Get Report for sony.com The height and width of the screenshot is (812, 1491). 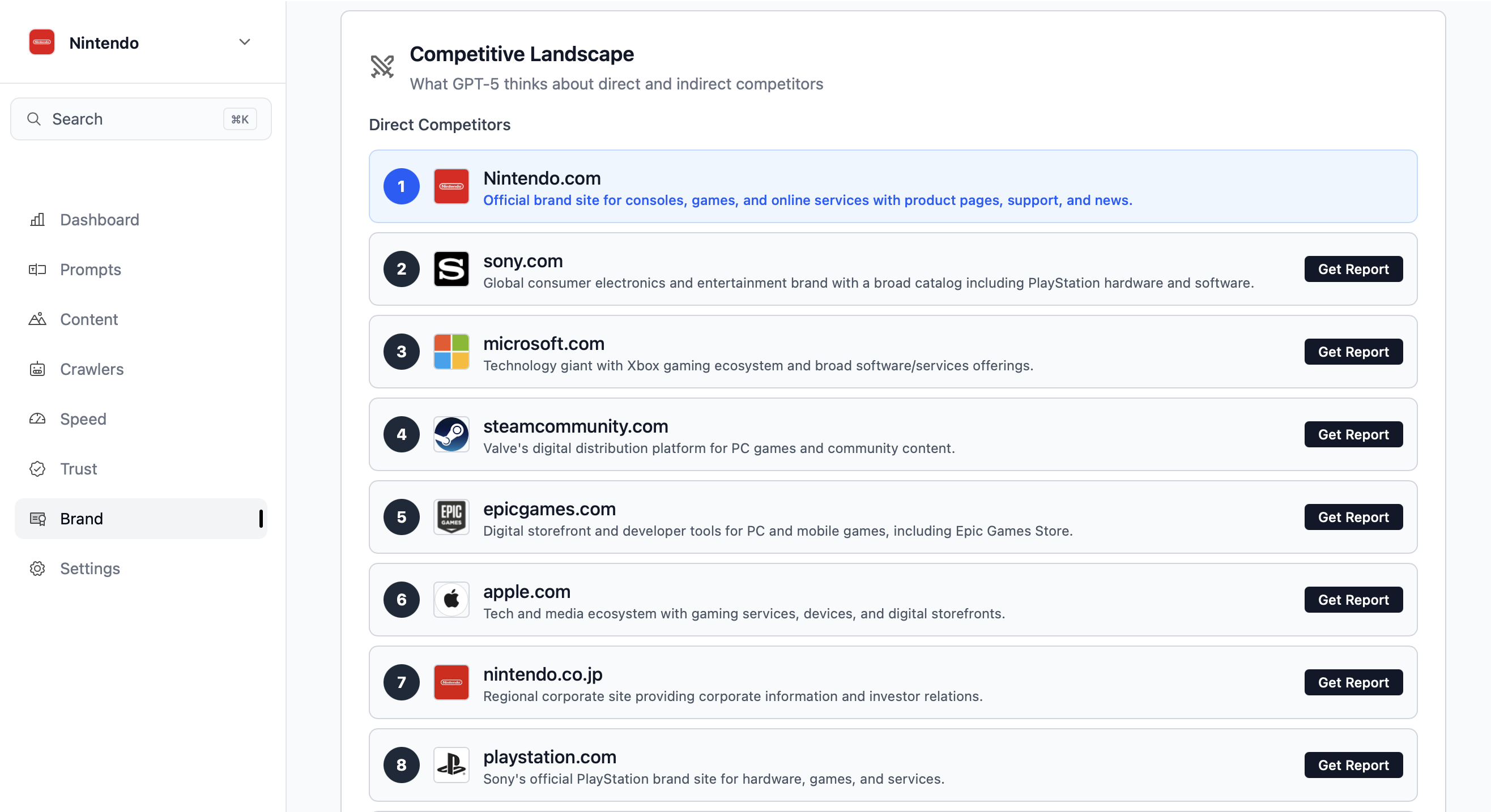pos(1353,268)
